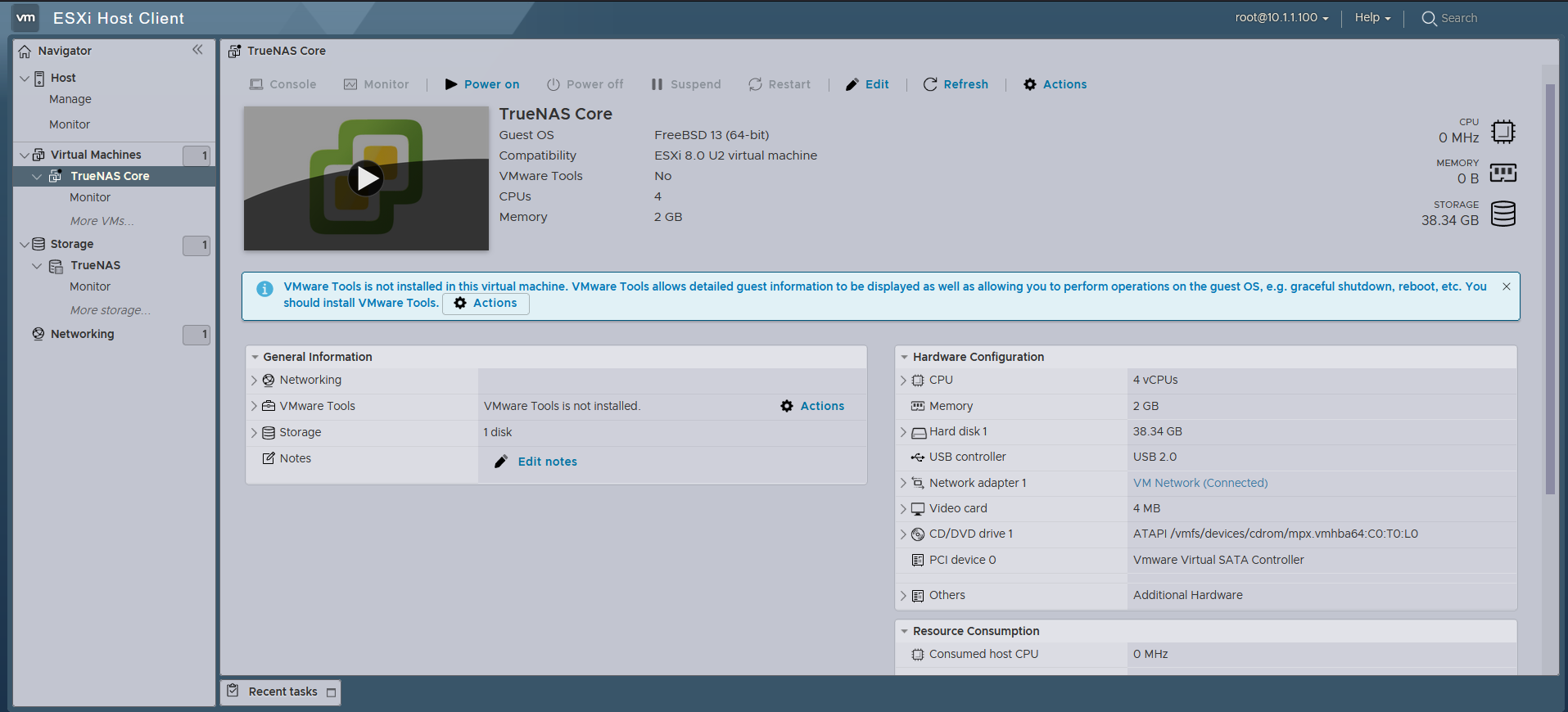Collapse the Resource Consumption section
The image size is (1568, 712).
(x=905, y=632)
